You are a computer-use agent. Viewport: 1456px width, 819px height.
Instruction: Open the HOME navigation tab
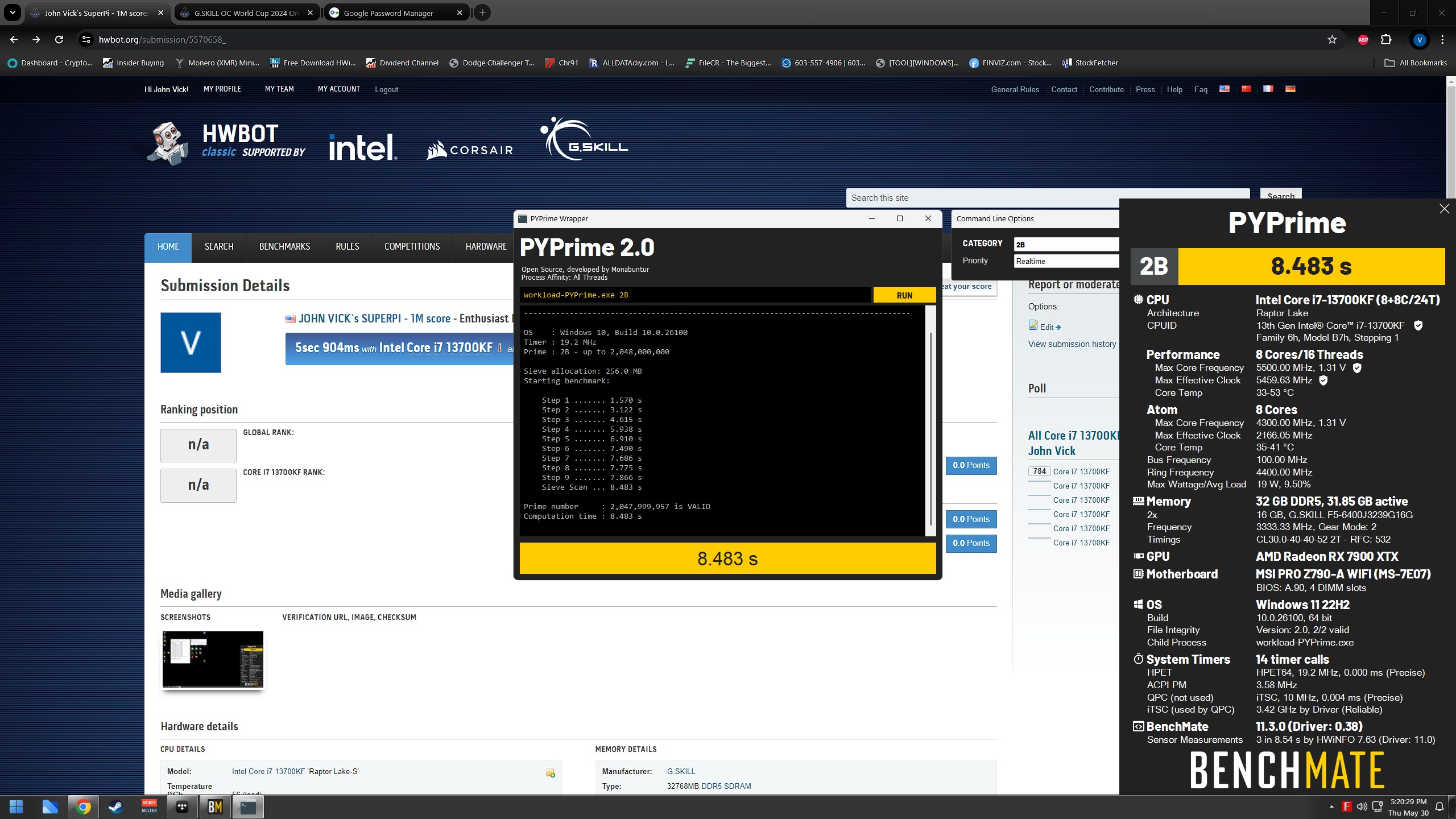coord(168,246)
